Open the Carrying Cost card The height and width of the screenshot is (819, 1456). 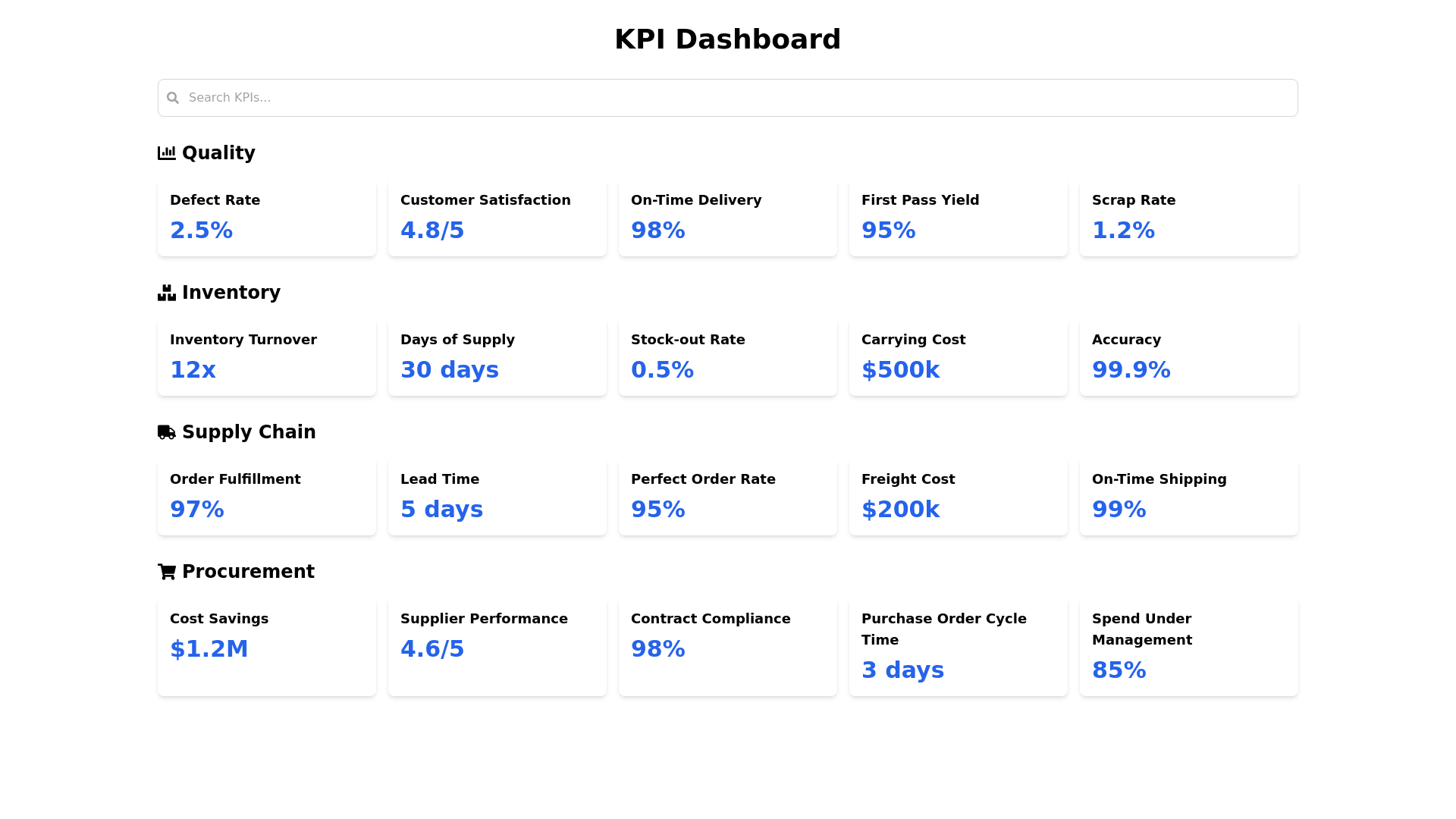click(x=959, y=356)
